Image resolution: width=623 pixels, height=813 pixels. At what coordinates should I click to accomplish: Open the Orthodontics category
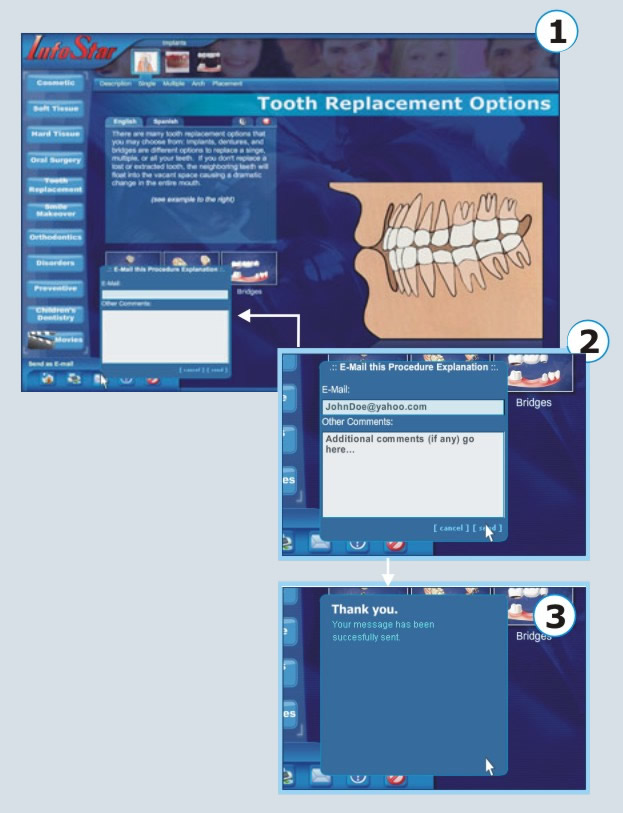[x=55, y=237]
